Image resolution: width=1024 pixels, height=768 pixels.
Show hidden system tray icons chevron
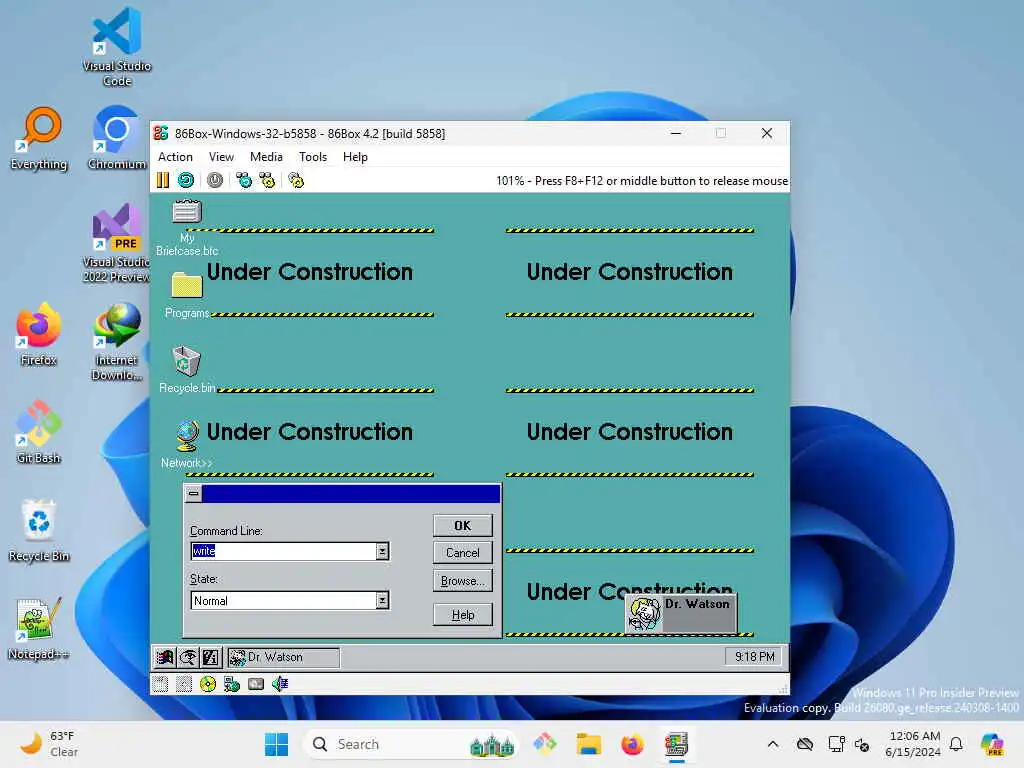[x=773, y=744]
